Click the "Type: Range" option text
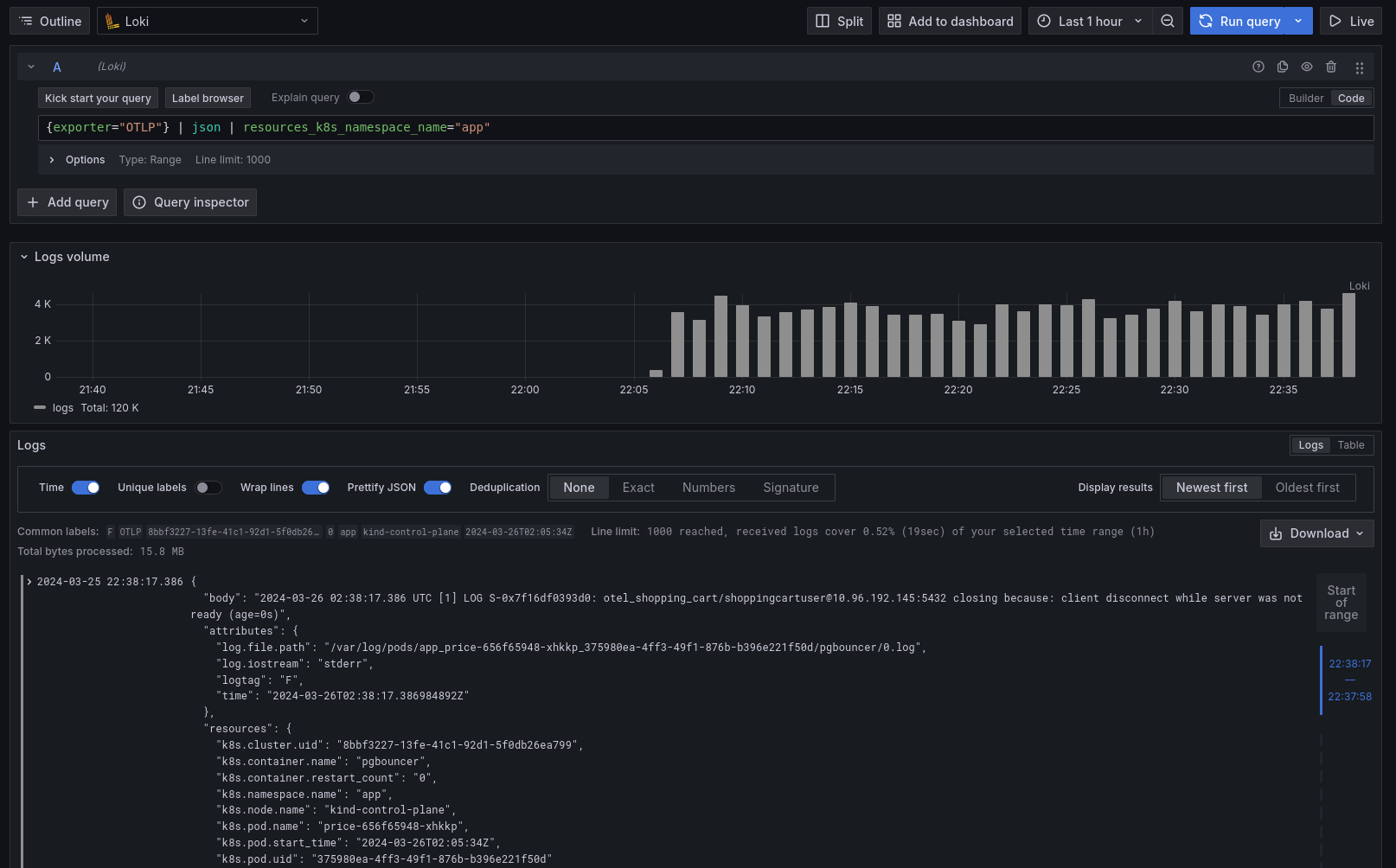This screenshot has width=1396, height=868. (x=150, y=160)
